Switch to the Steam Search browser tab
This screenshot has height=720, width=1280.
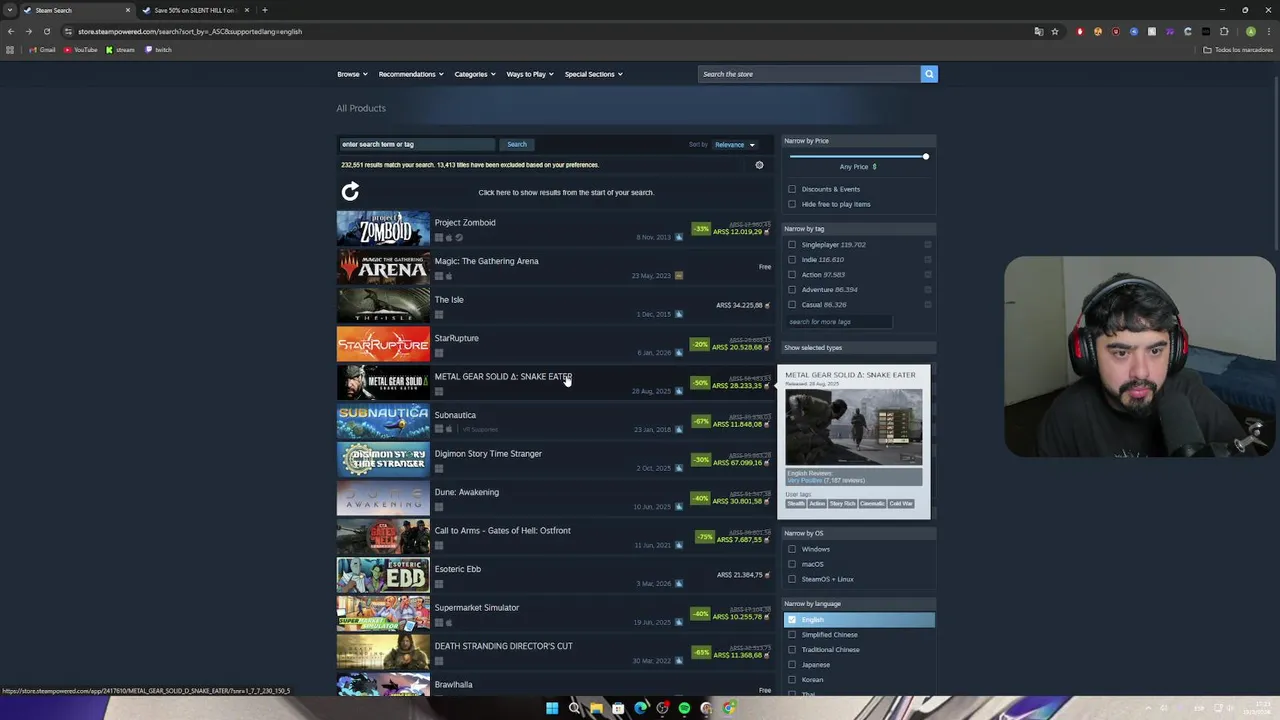[x=75, y=10]
